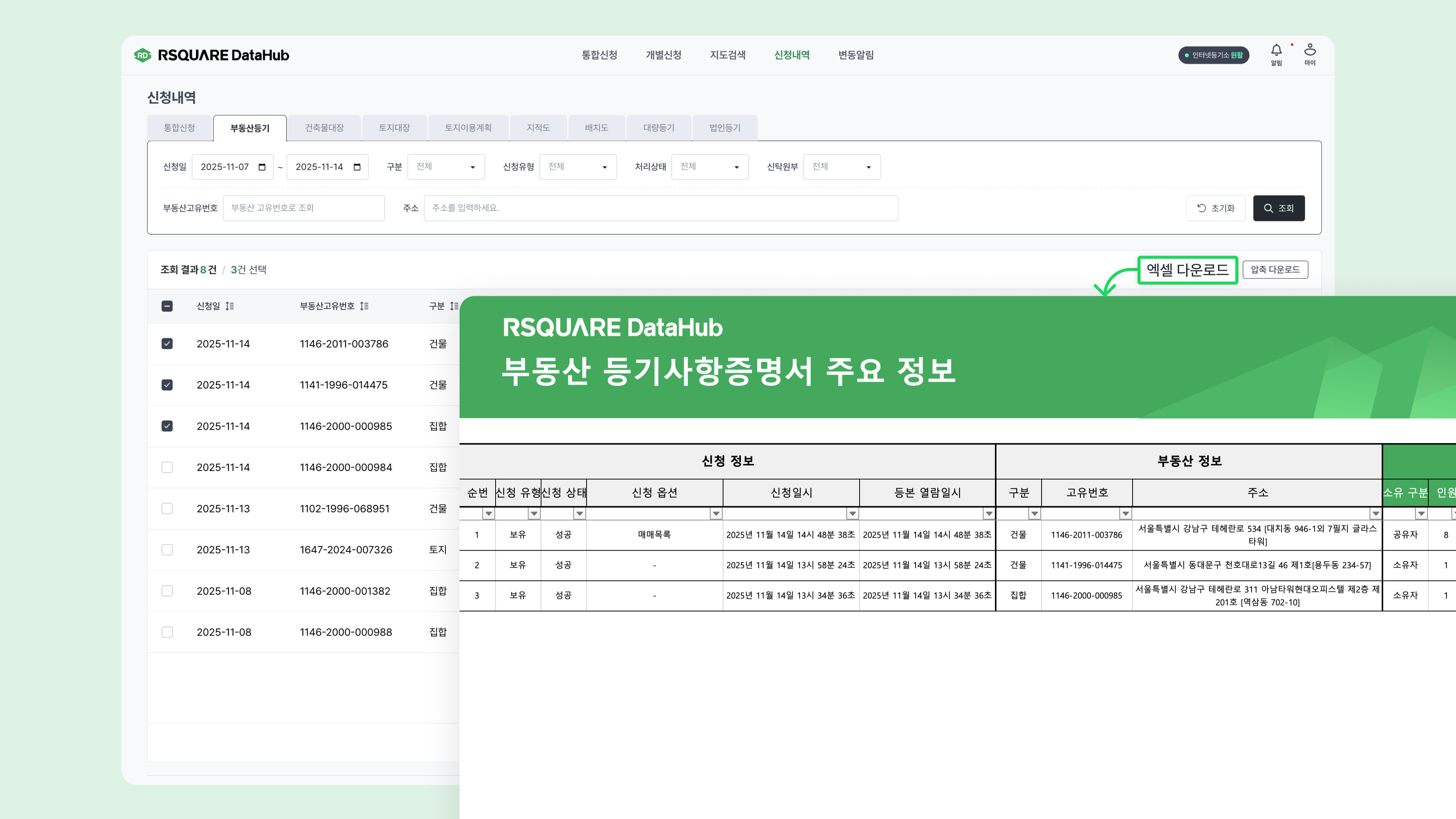The height and width of the screenshot is (819, 1456).
Task: Open calendar picker on end date 2025-11-14
Action: tap(357, 167)
